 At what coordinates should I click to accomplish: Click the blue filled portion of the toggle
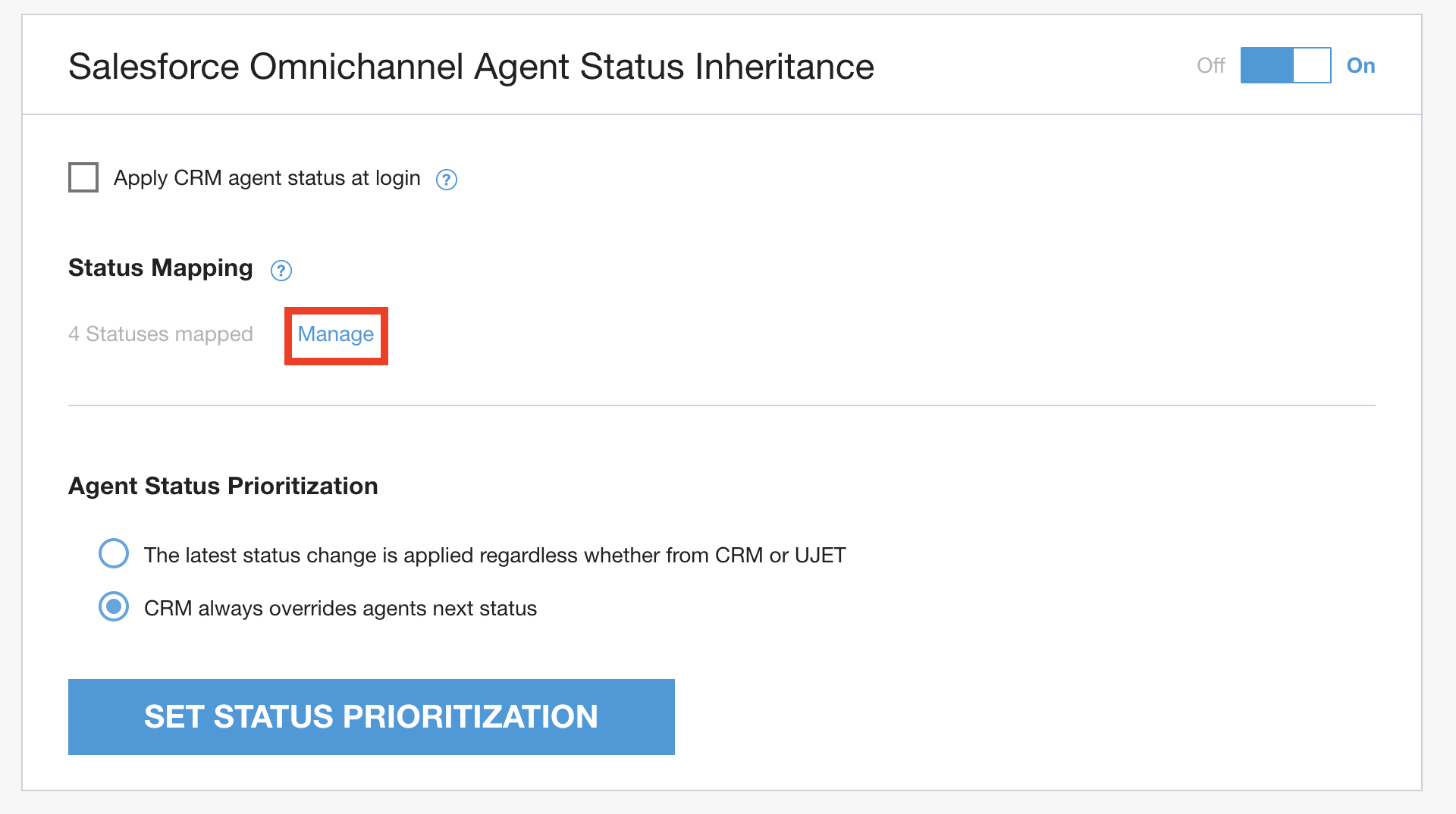click(x=1266, y=65)
